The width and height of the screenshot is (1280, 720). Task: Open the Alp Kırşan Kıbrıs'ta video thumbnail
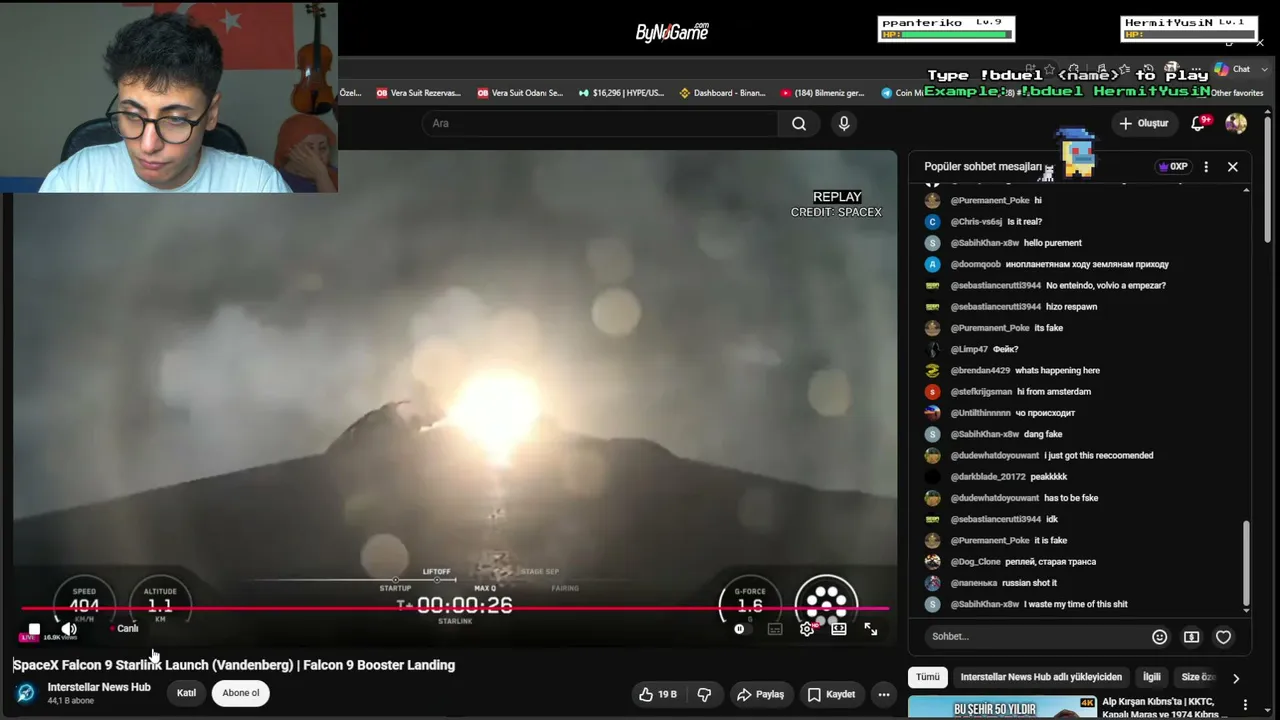point(1002,707)
